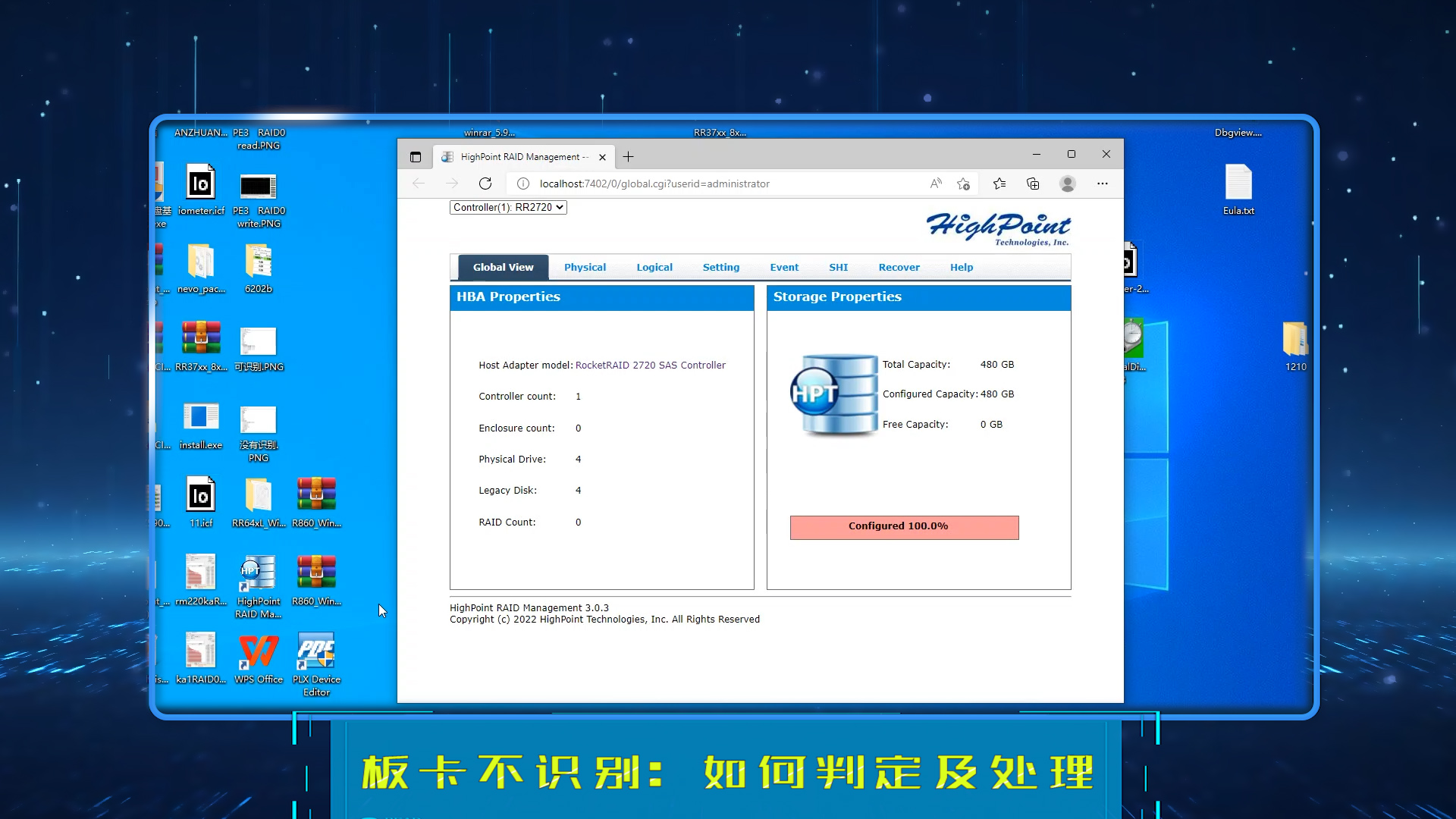Click the Total Capacity 480 GB value
Screen dimensions: 1456x819
(996, 365)
